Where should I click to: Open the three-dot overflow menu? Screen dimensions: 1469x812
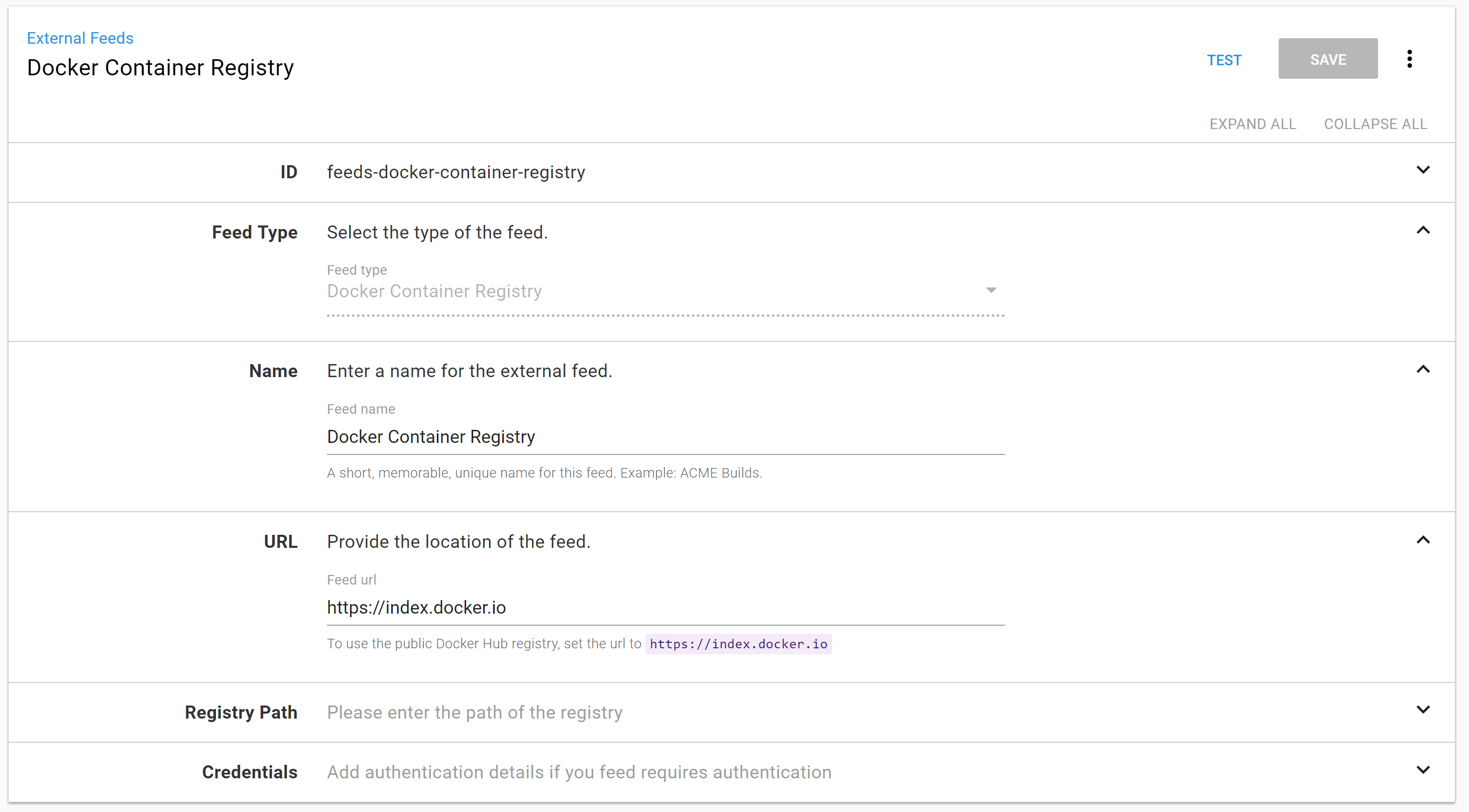1409,59
